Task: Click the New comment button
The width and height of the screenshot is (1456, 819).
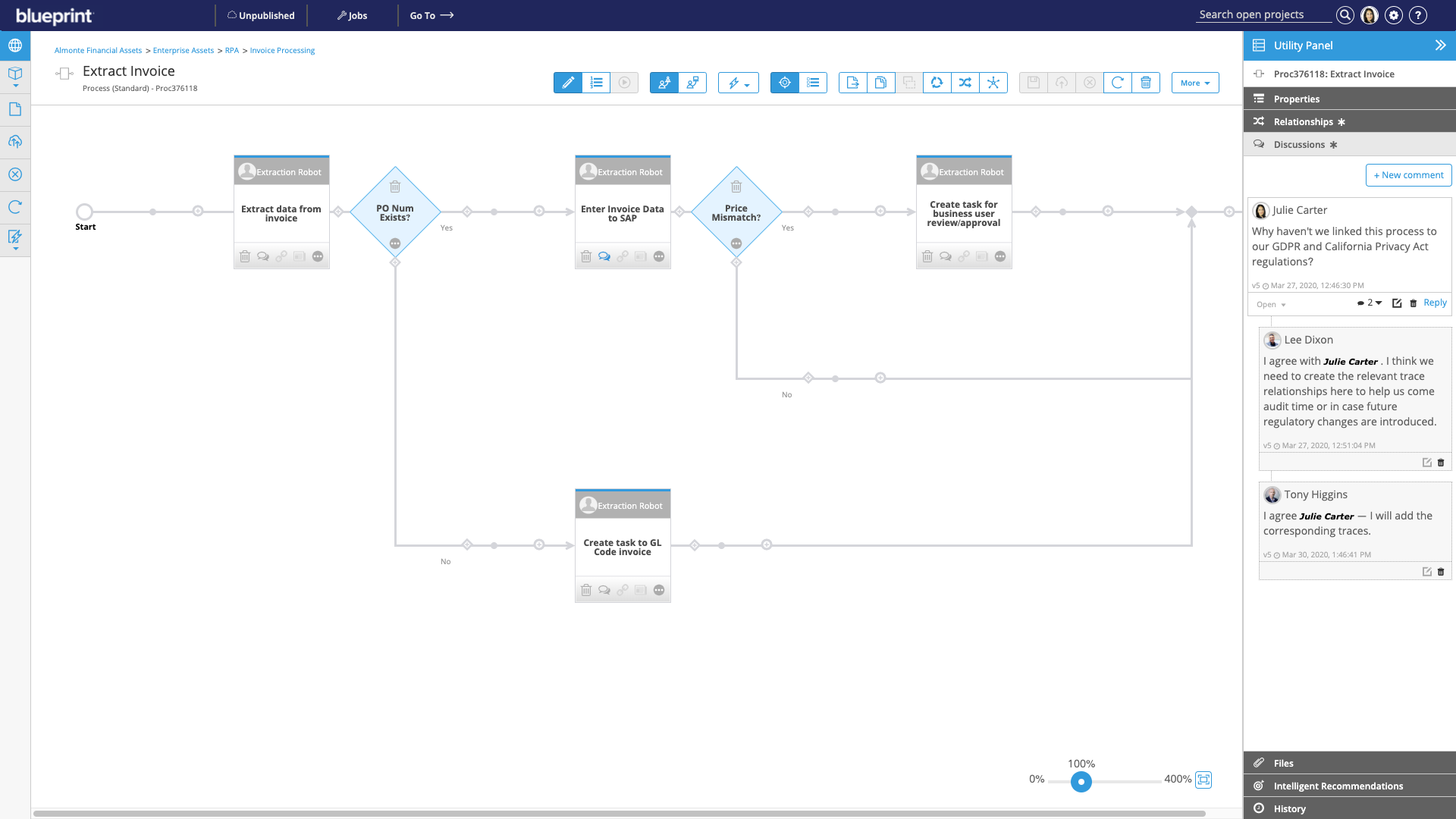Action: [x=1408, y=175]
